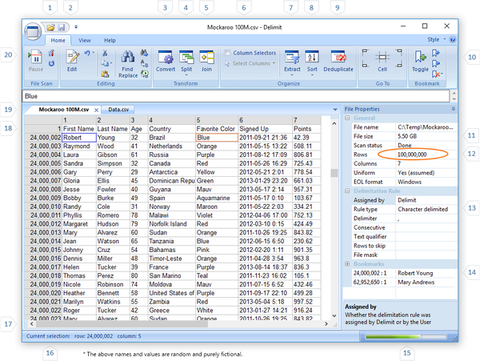Switch to the View ribbon tab
This screenshot has width=480, height=361.
(85, 40)
